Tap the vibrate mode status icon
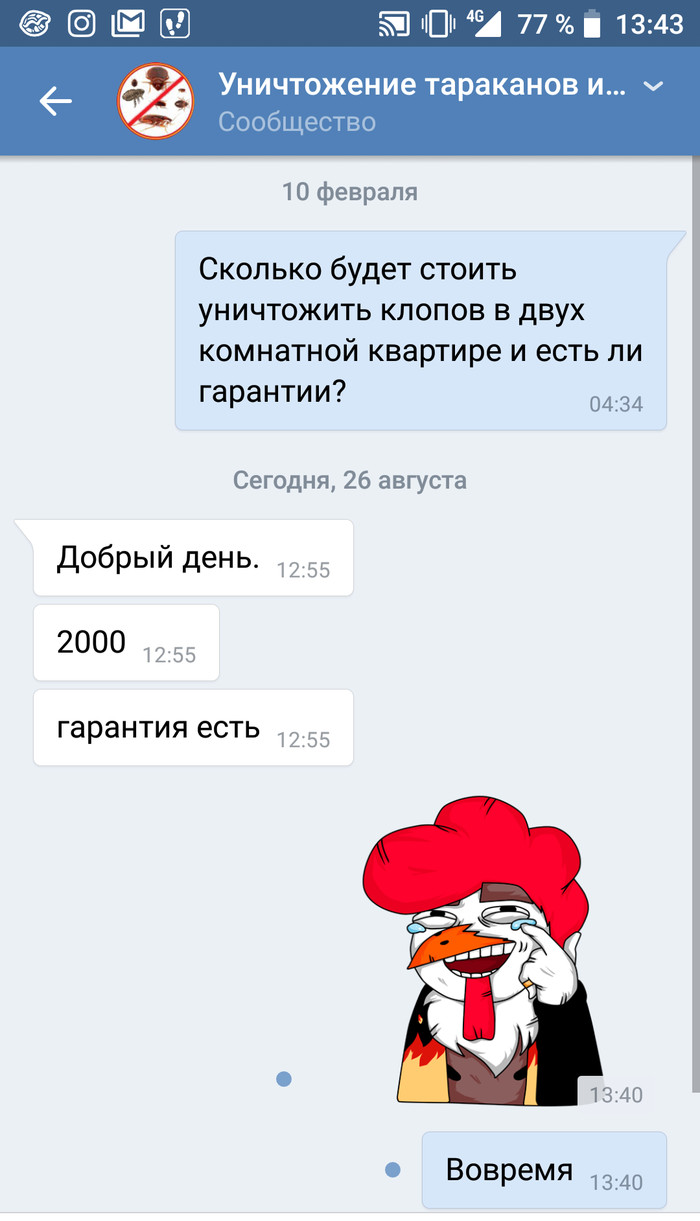The height and width of the screenshot is (1221, 700). (439, 23)
